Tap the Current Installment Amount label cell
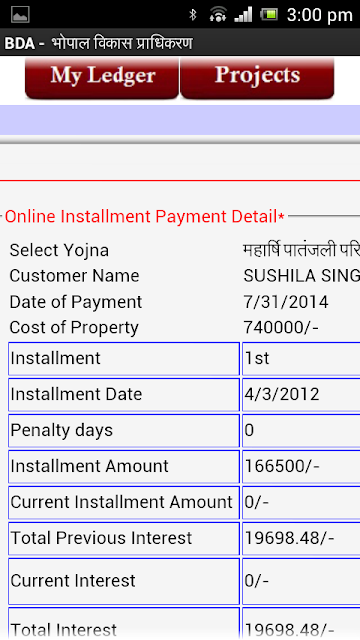 (x=124, y=502)
